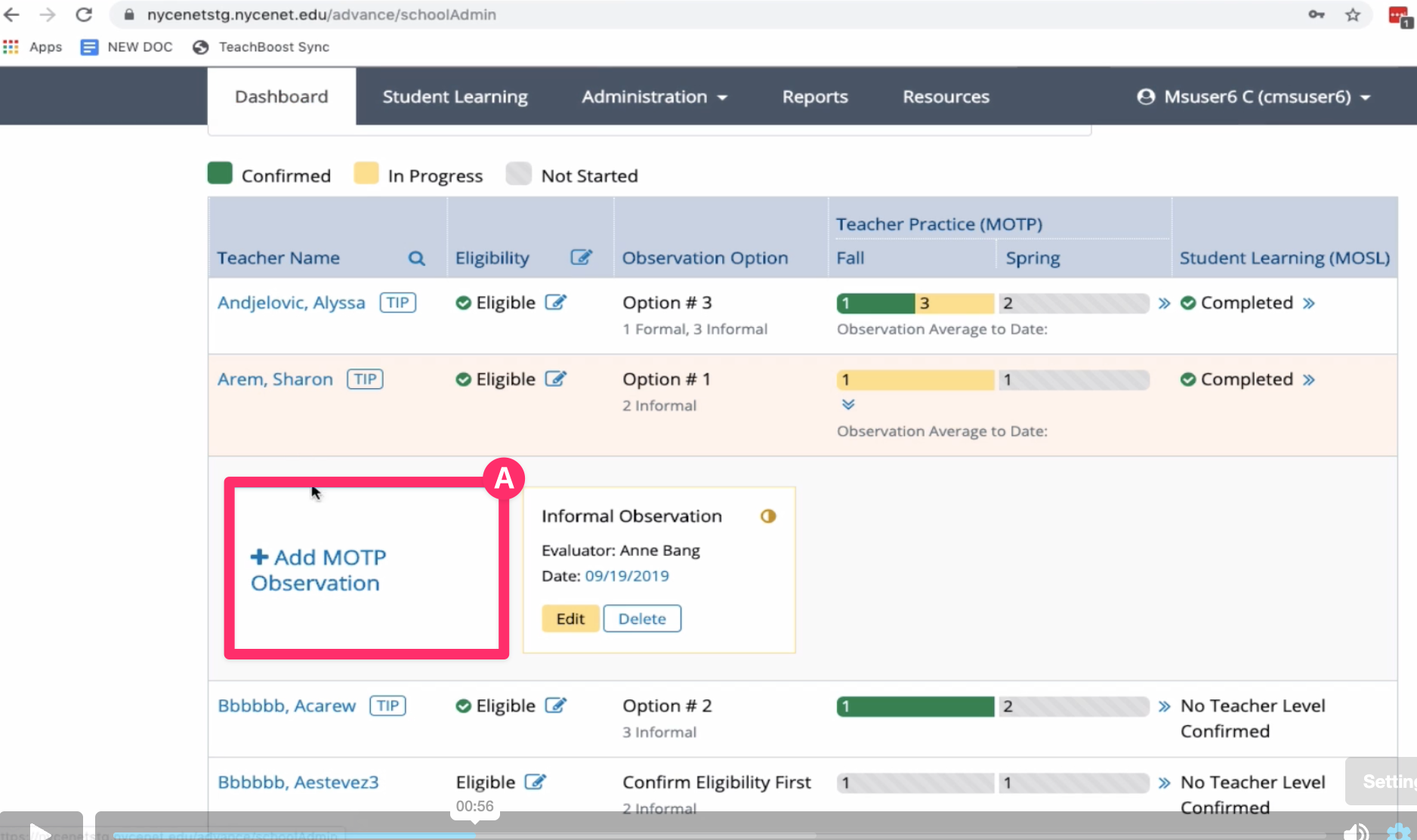Screen dimensions: 1417x840
Task: Expand MOSL Completed arrow for Andjelovic, Alyssa
Action: [x=1309, y=303]
